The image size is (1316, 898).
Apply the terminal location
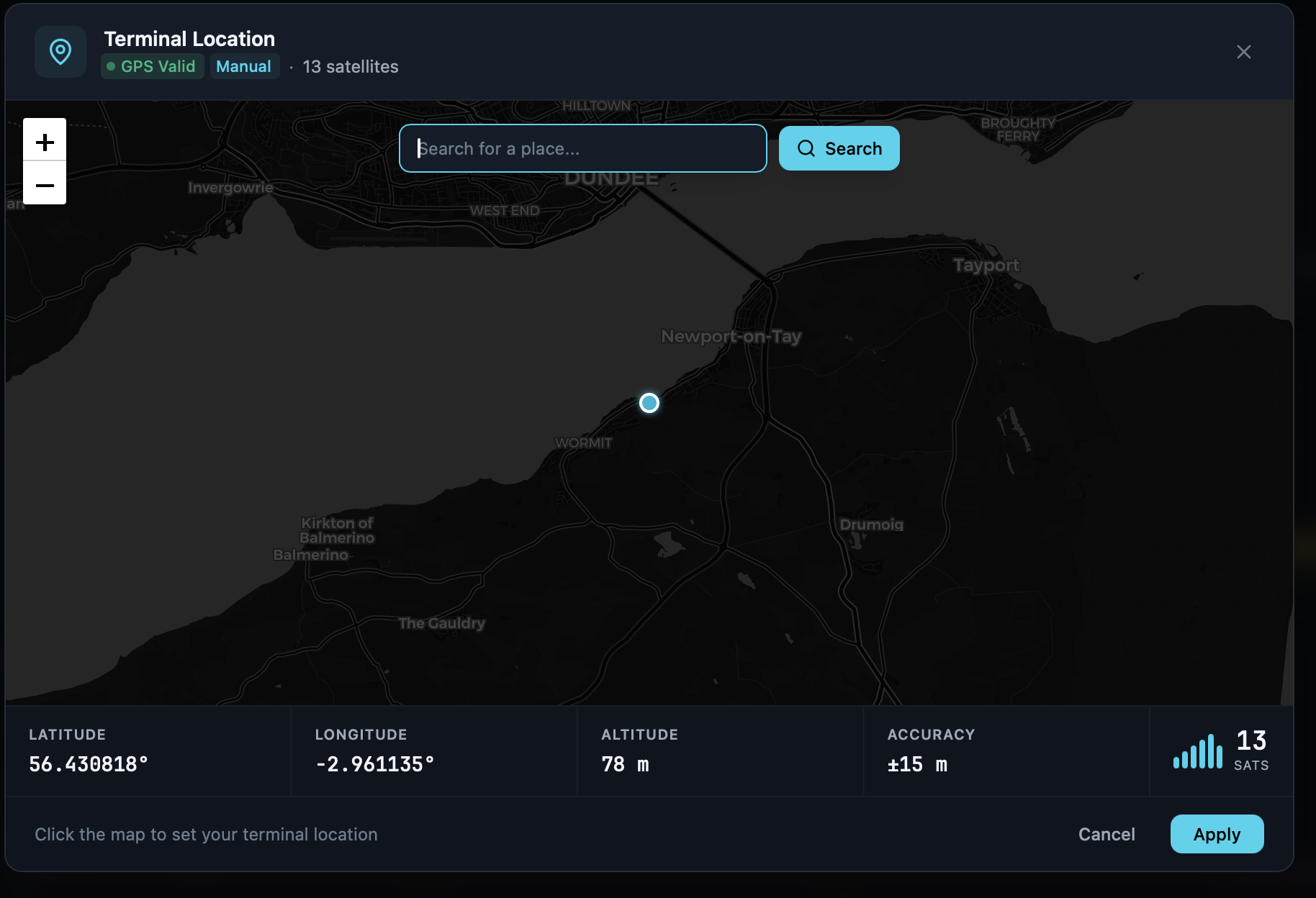1217,834
